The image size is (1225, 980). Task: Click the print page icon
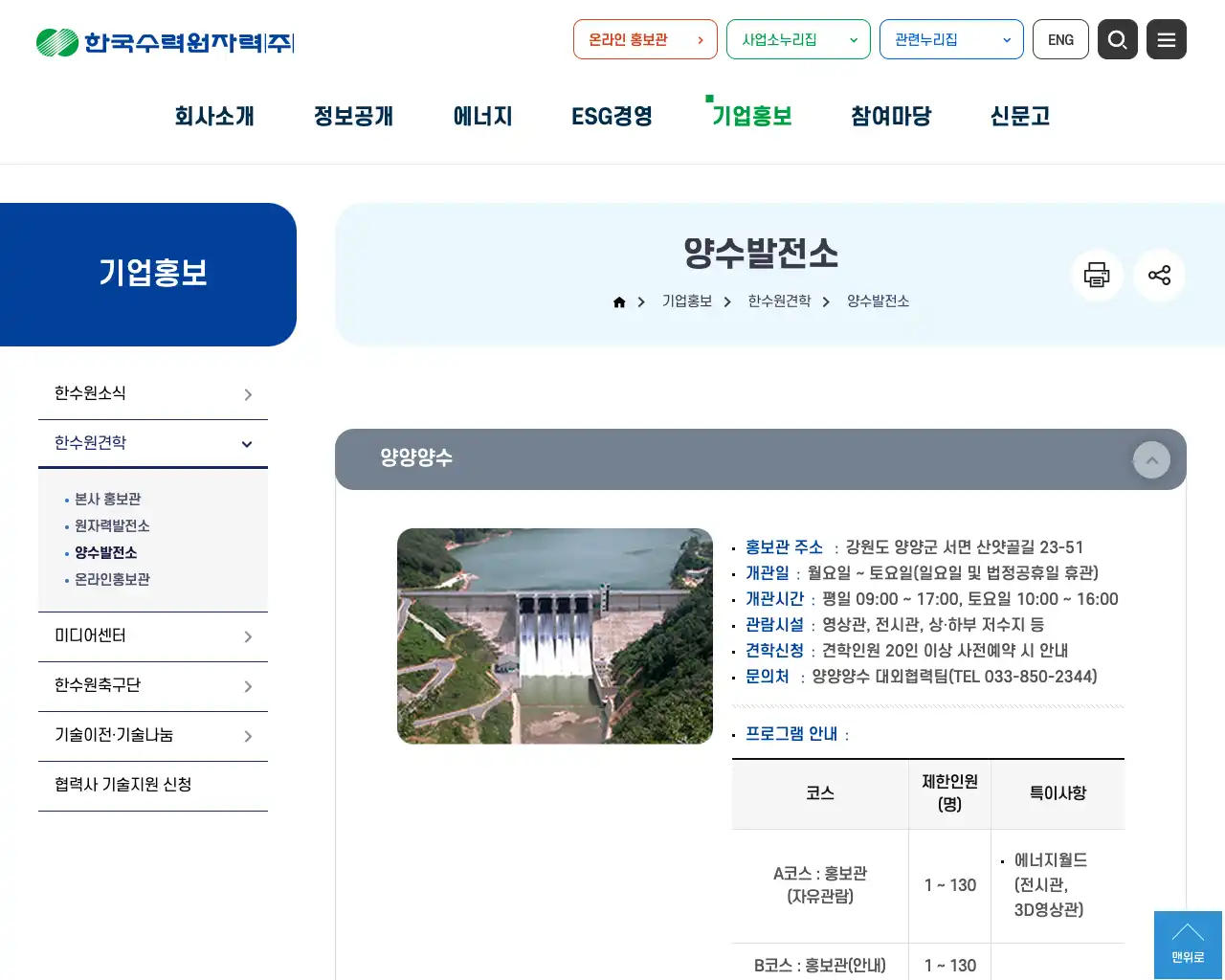point(1097,276)
